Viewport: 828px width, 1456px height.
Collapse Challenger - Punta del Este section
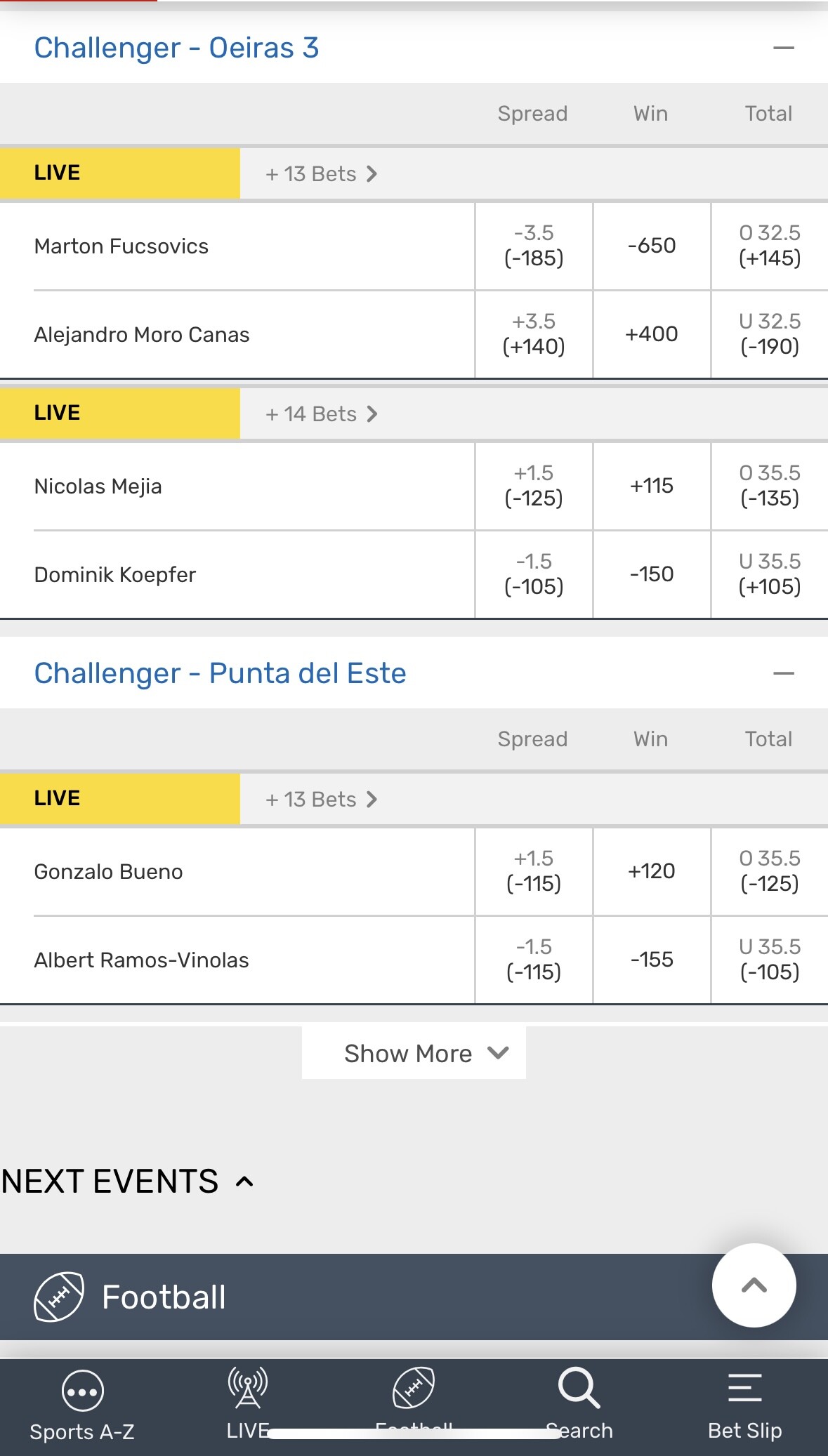tap(783, 674)
